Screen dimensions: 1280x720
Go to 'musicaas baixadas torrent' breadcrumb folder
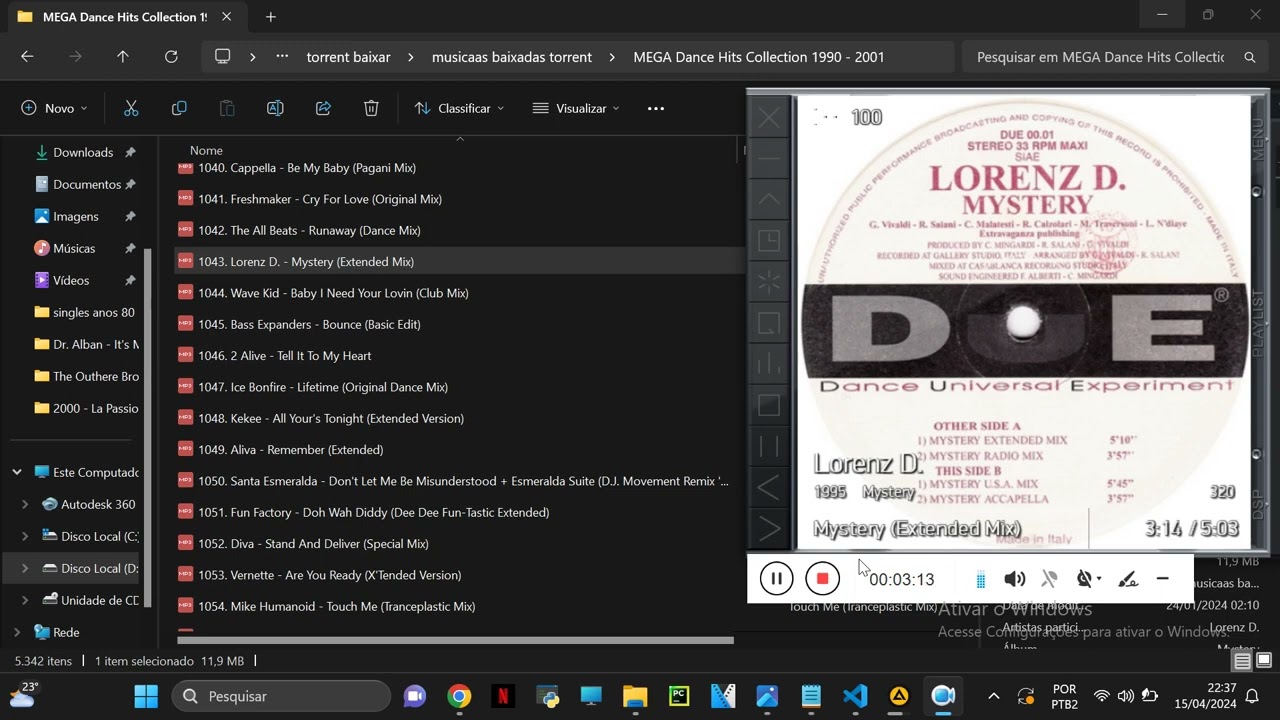(x=512, y=57)
